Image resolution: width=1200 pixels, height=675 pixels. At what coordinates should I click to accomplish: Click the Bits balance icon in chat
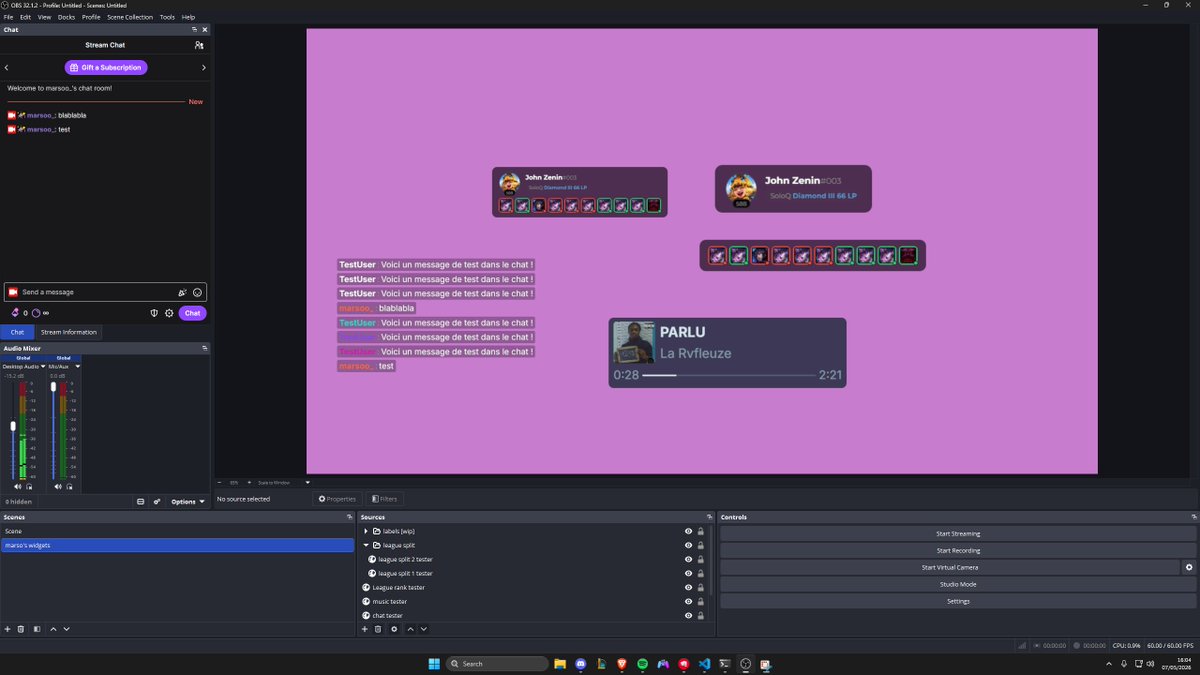(x=15, y=313)
